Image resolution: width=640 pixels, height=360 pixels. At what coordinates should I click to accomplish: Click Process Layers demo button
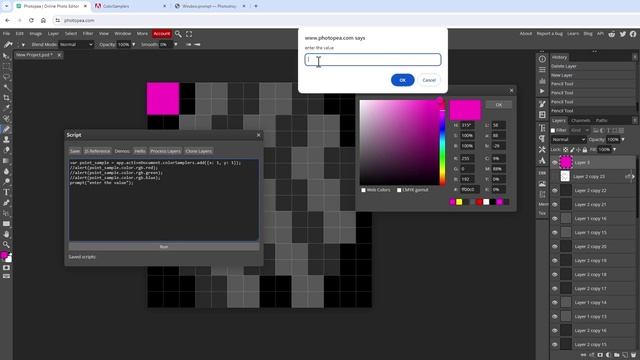pos(165,151)
